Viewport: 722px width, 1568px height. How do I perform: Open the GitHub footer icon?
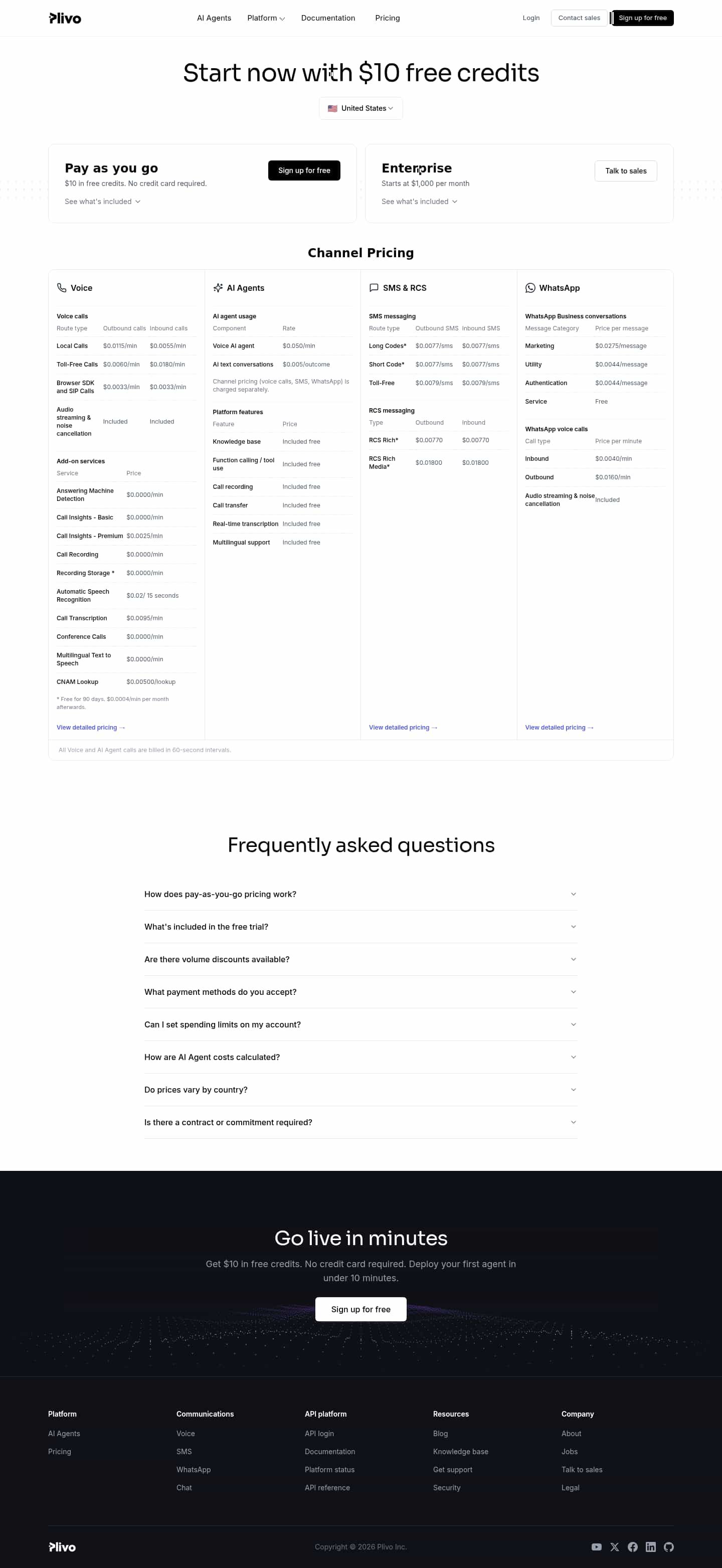tap(668, 1547)
